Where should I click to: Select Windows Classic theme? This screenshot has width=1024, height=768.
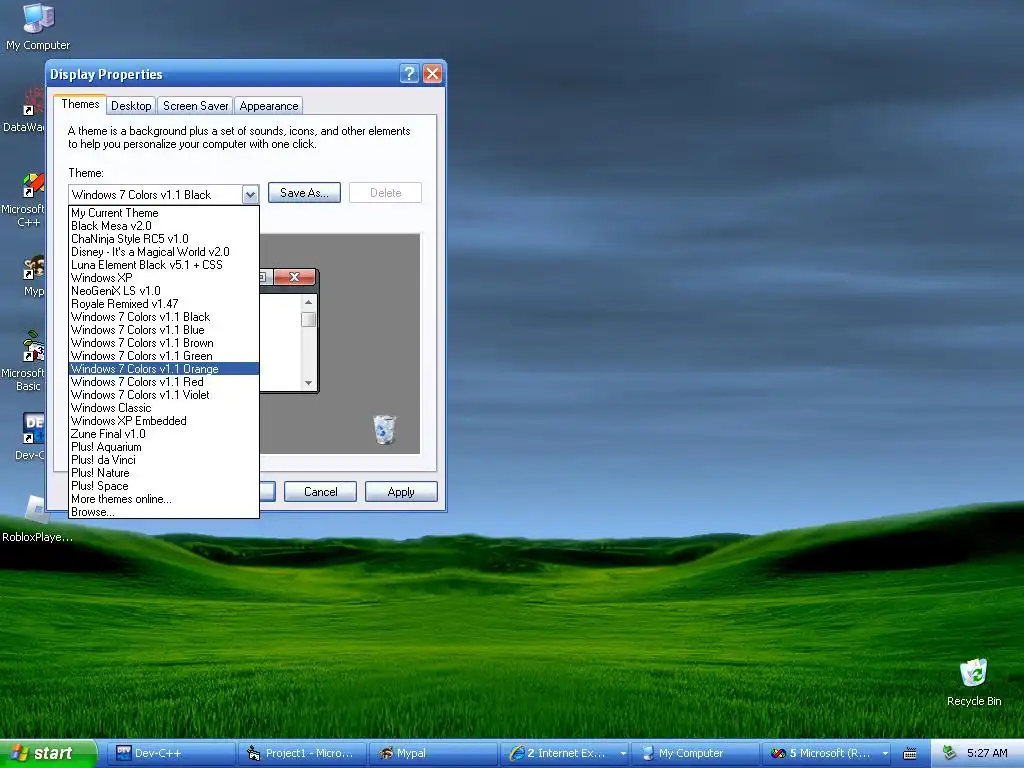pos(164,408)
